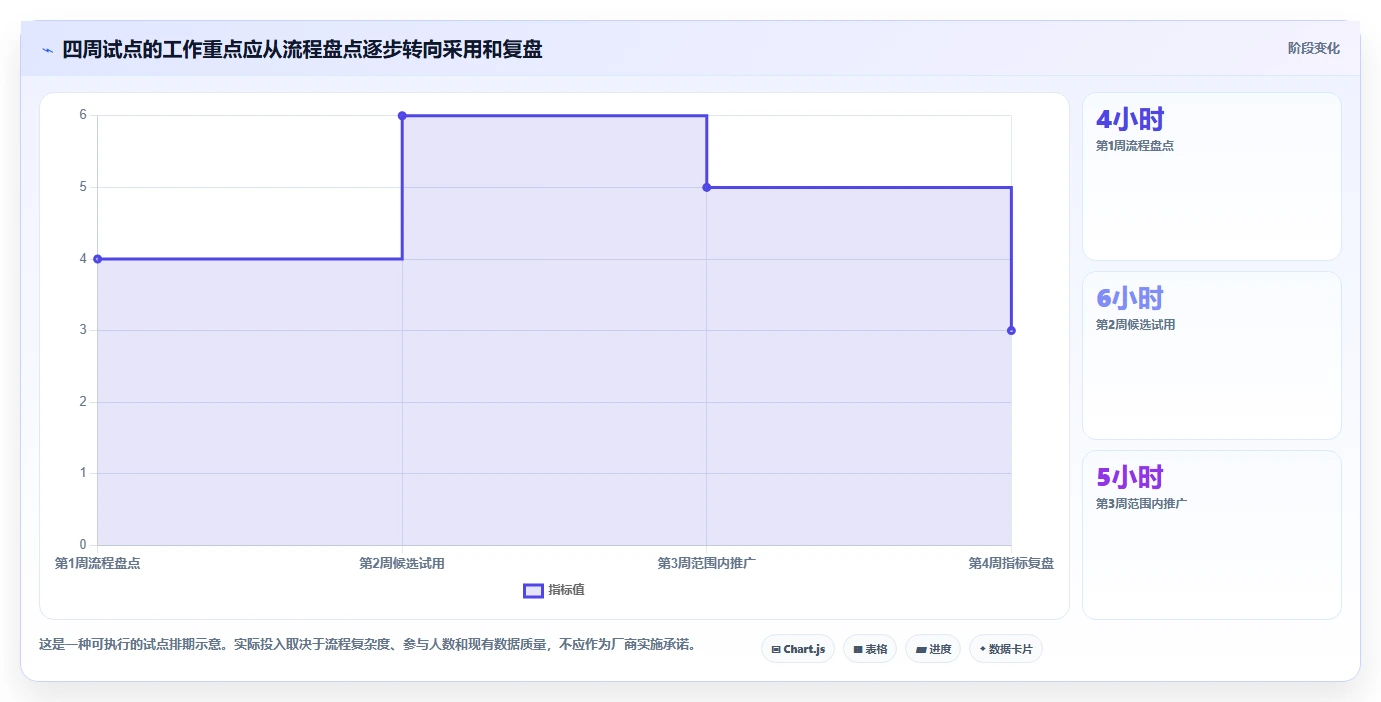Click the 指标值 legend label
The image size is (1381, 702).
[566, 590]
